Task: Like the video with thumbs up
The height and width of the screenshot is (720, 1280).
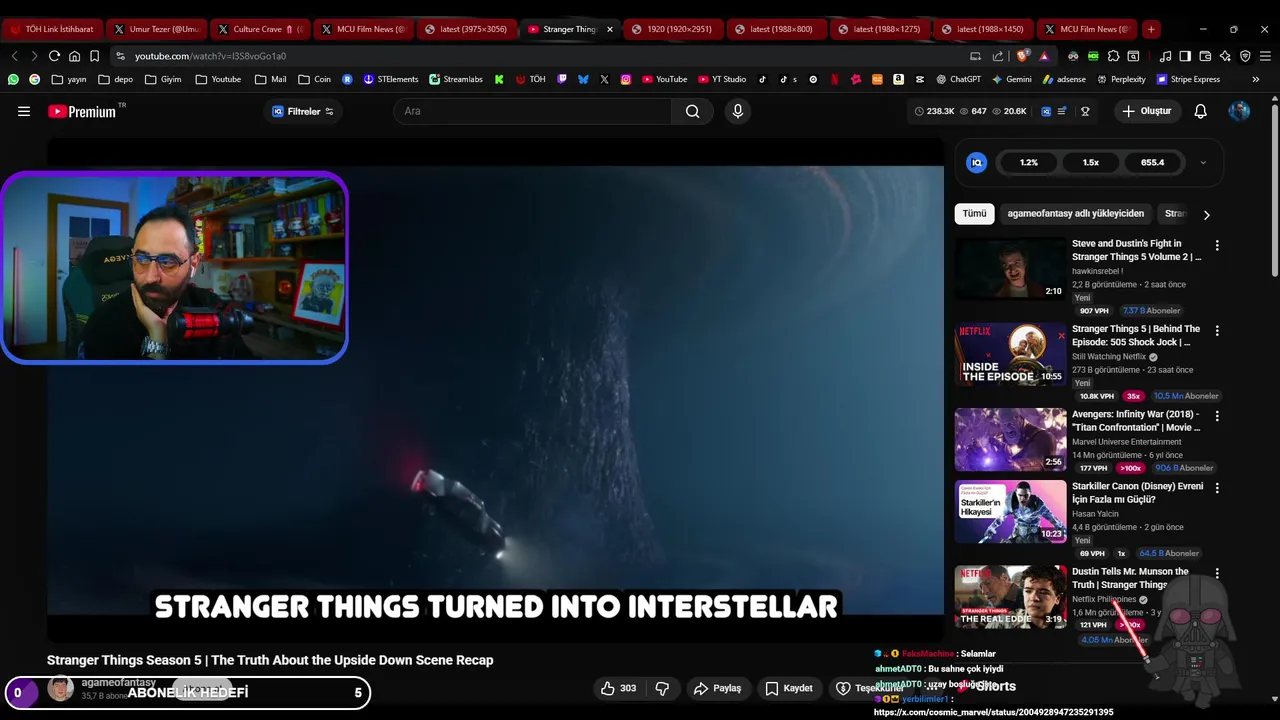Action: [x=618, y=688]
